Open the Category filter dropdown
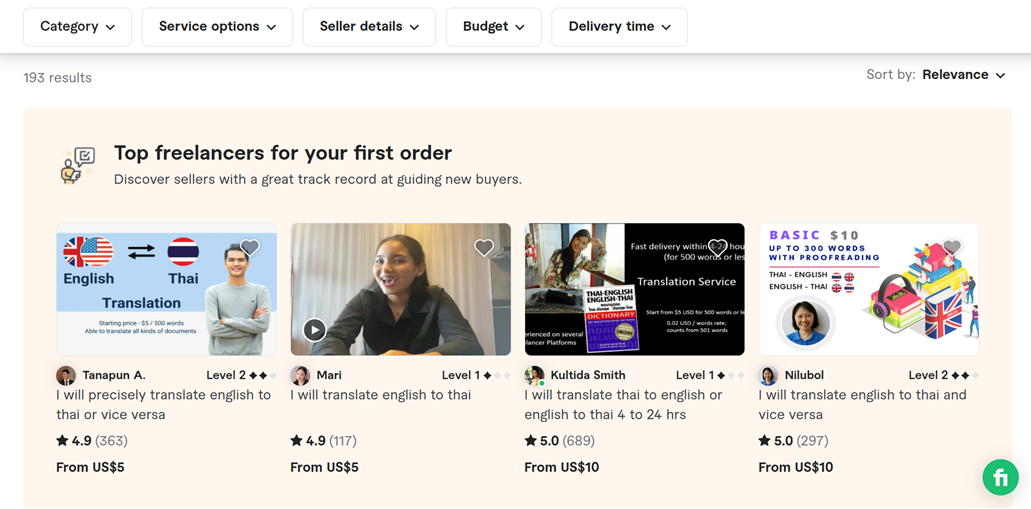 tap(78, 27)
